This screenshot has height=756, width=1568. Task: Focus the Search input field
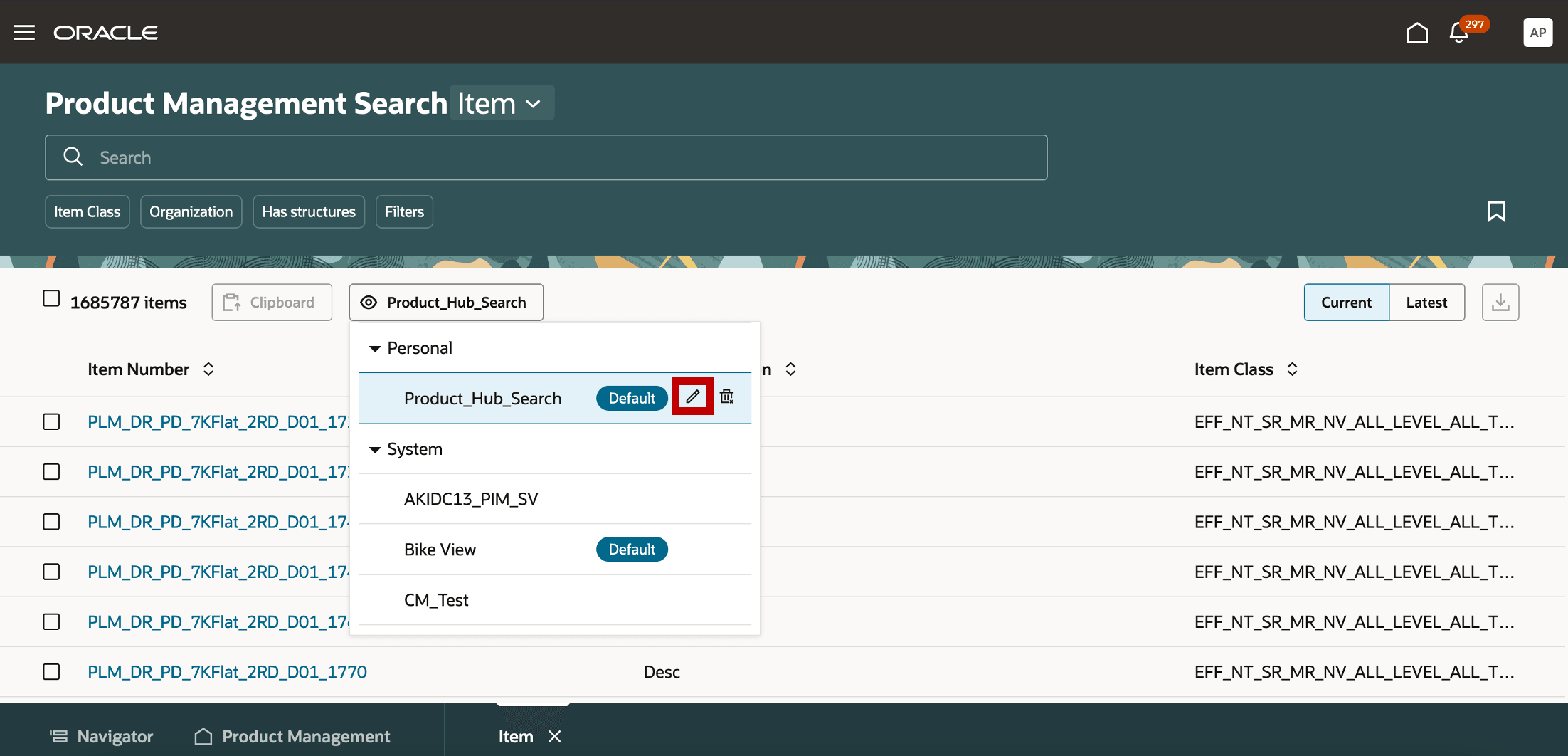coord(546,157)
